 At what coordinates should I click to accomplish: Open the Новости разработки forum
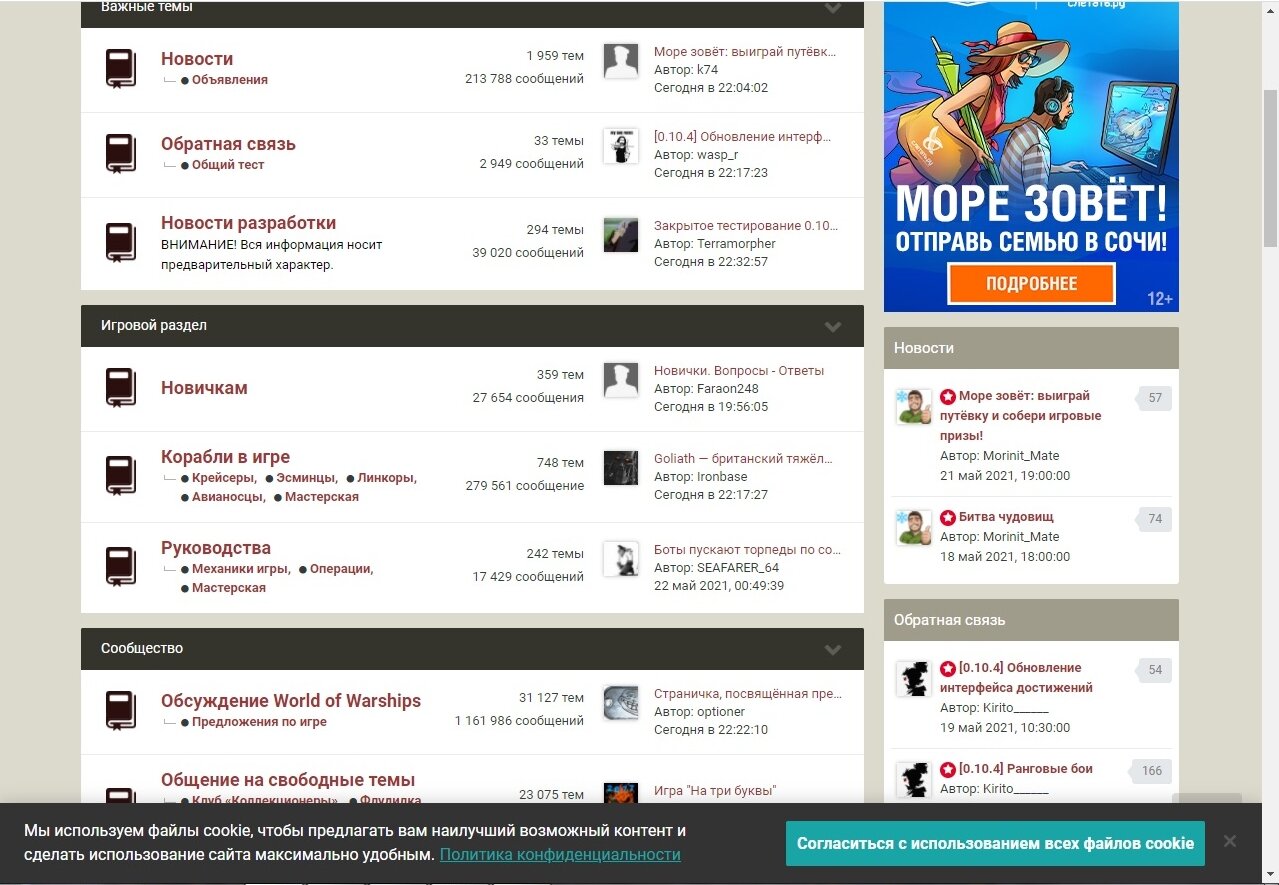(248, 223)
